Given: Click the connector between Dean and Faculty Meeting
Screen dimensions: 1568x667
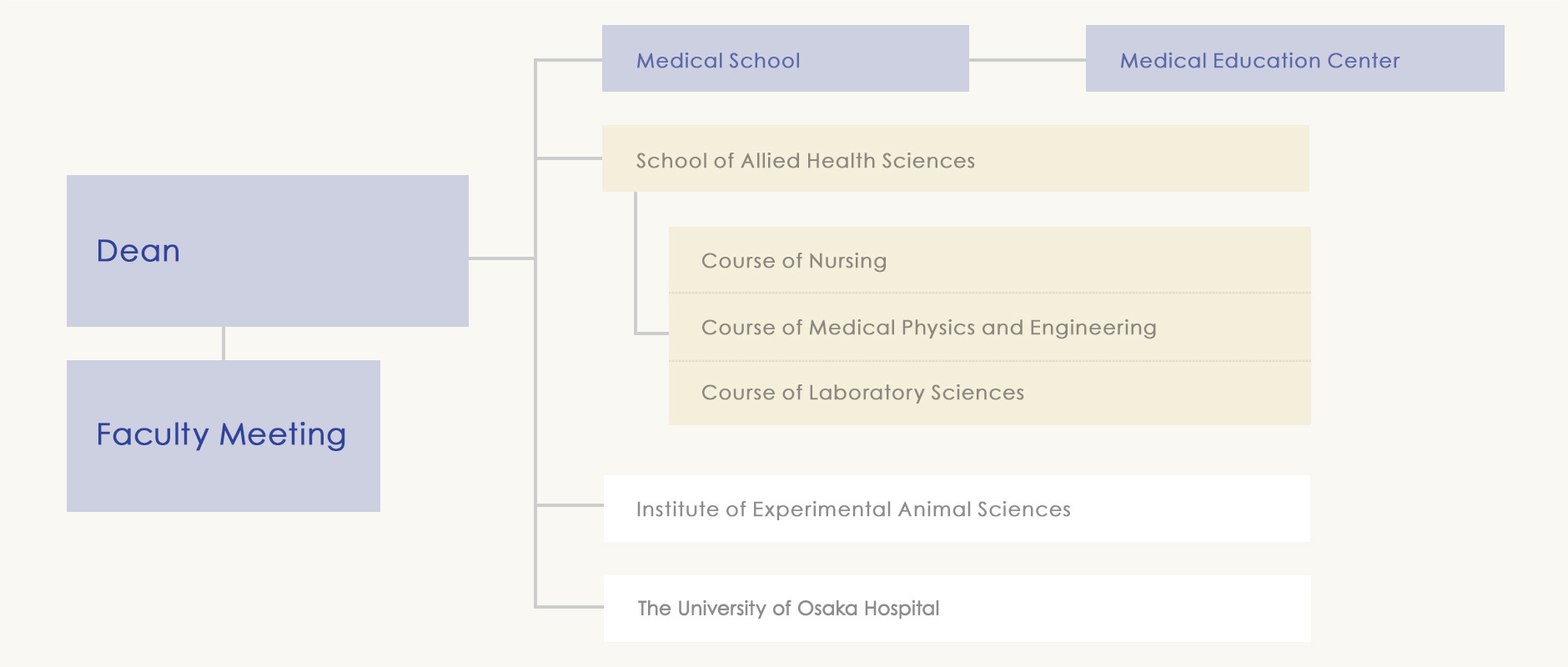Looking at the screenshot, I should click(x=224, y=344).
